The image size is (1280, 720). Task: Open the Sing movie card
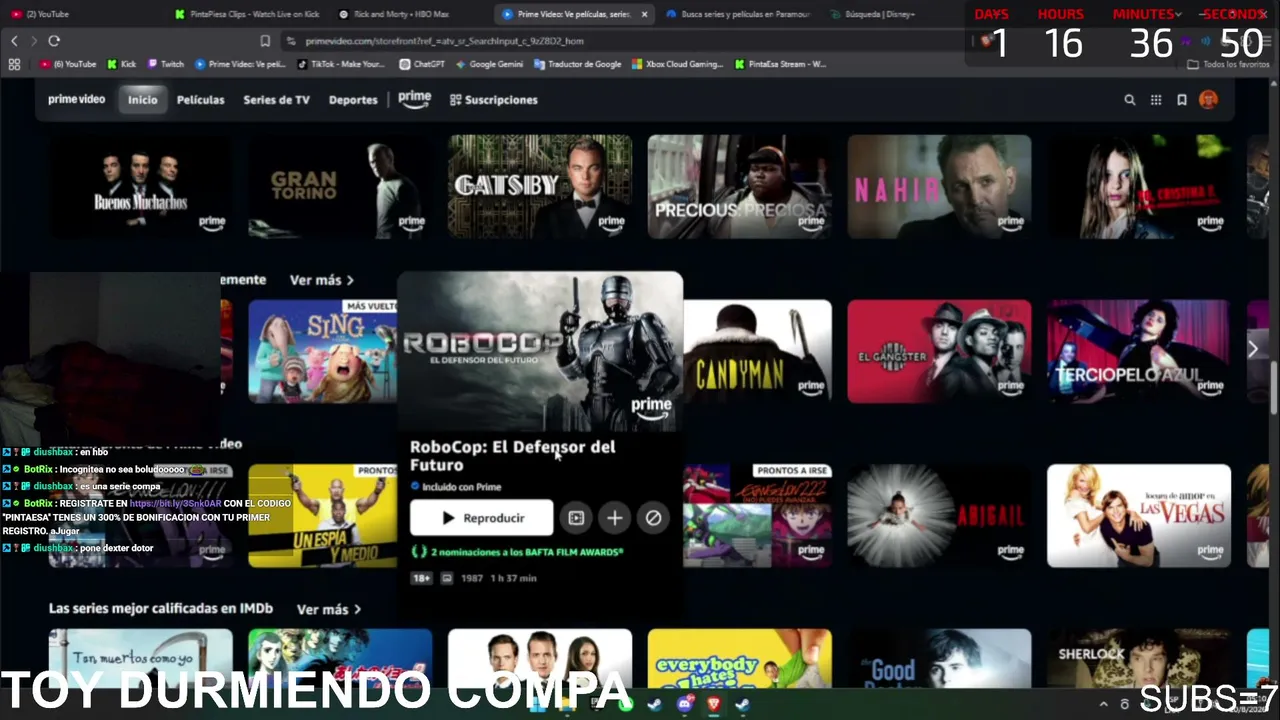pyautogui.click(x=322, y=351)
